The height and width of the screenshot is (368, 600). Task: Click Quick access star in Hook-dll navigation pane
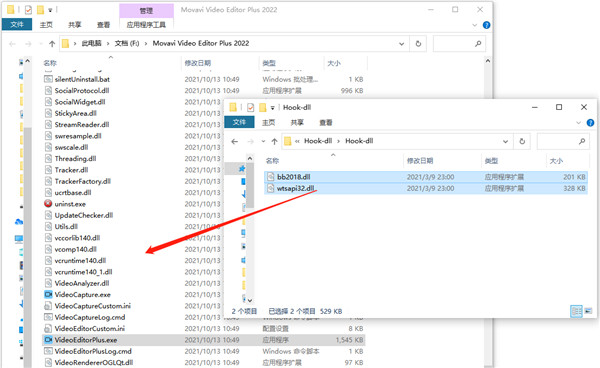241,168
